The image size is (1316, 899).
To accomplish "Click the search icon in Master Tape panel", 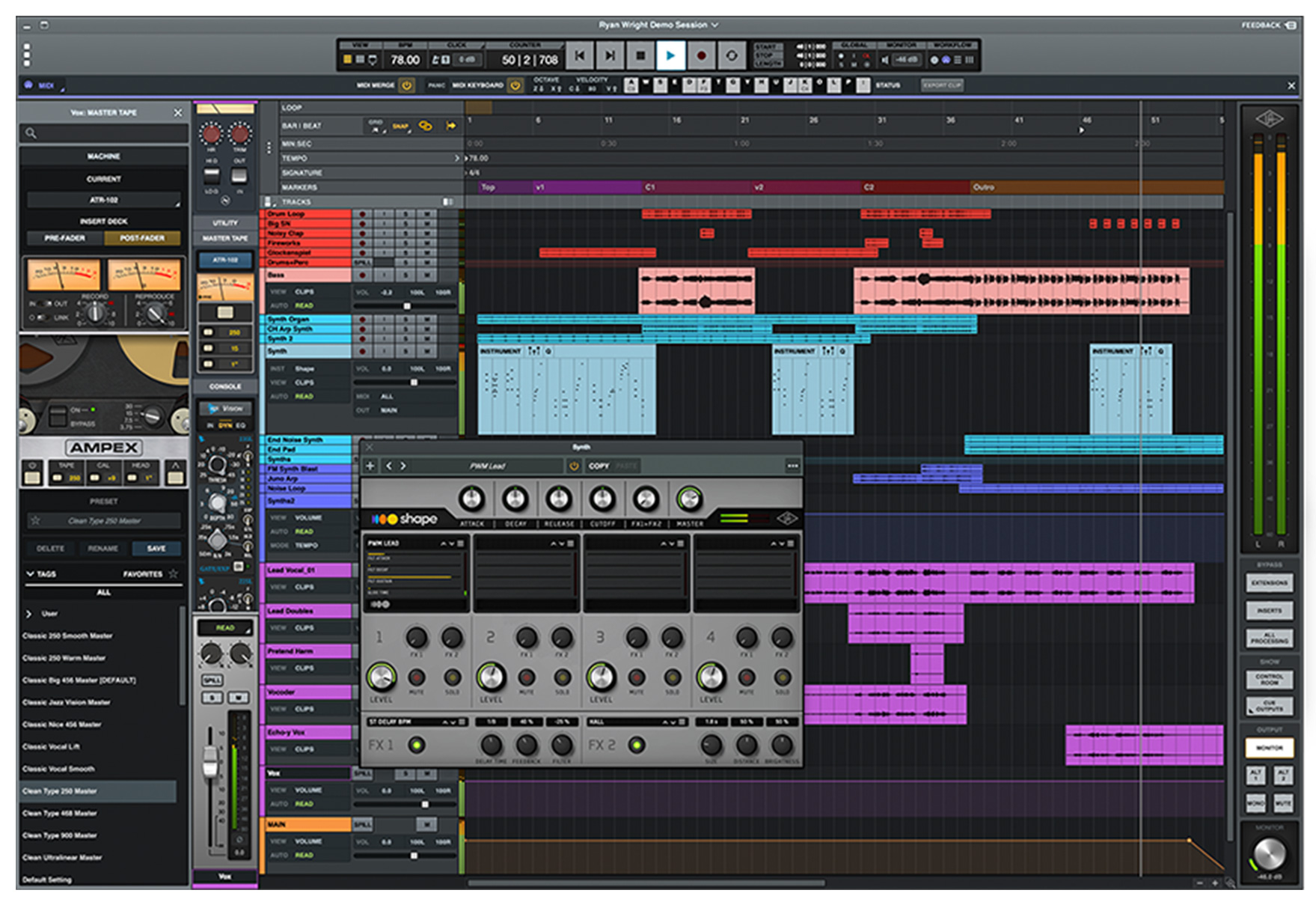I will 31,133.
